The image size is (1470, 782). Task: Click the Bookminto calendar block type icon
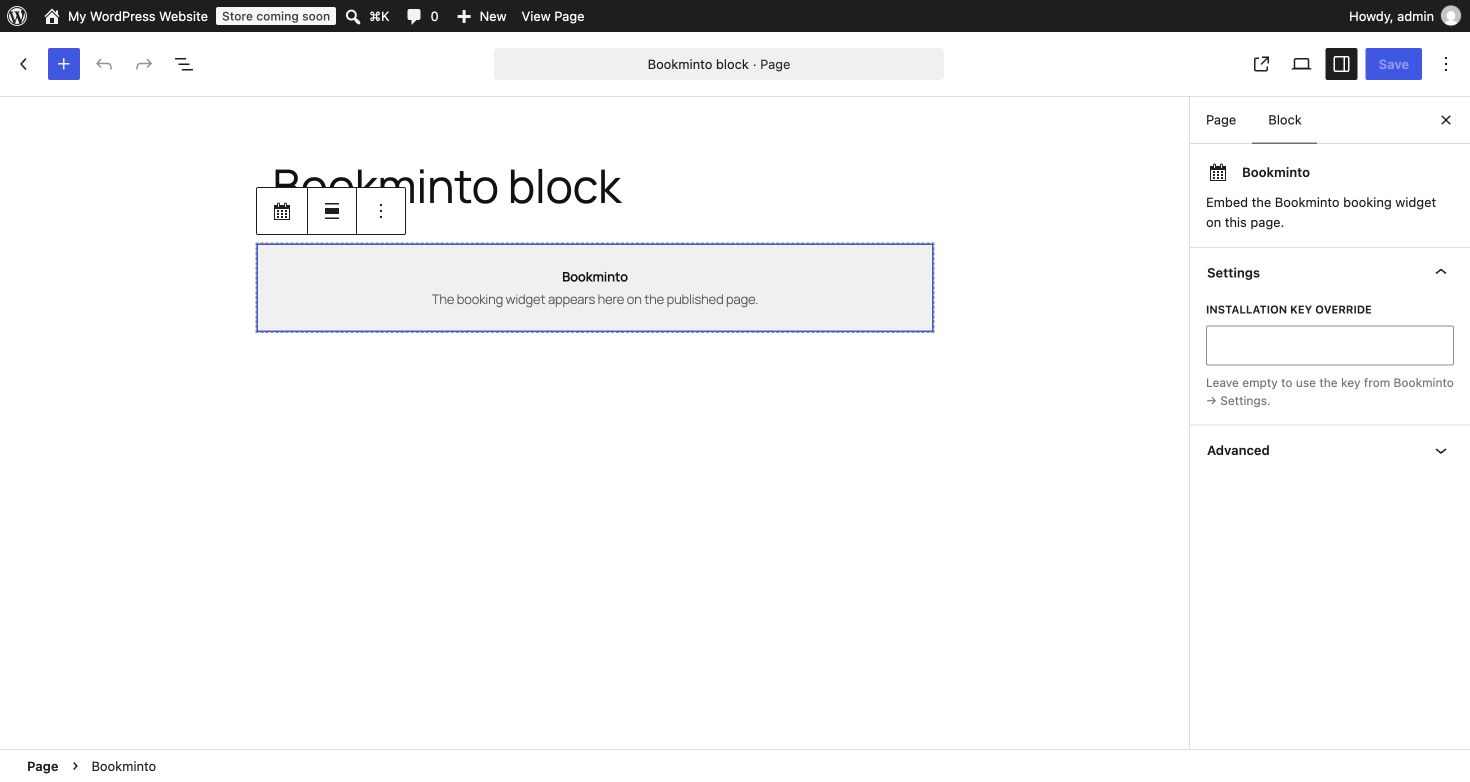(x=282, y=211)
